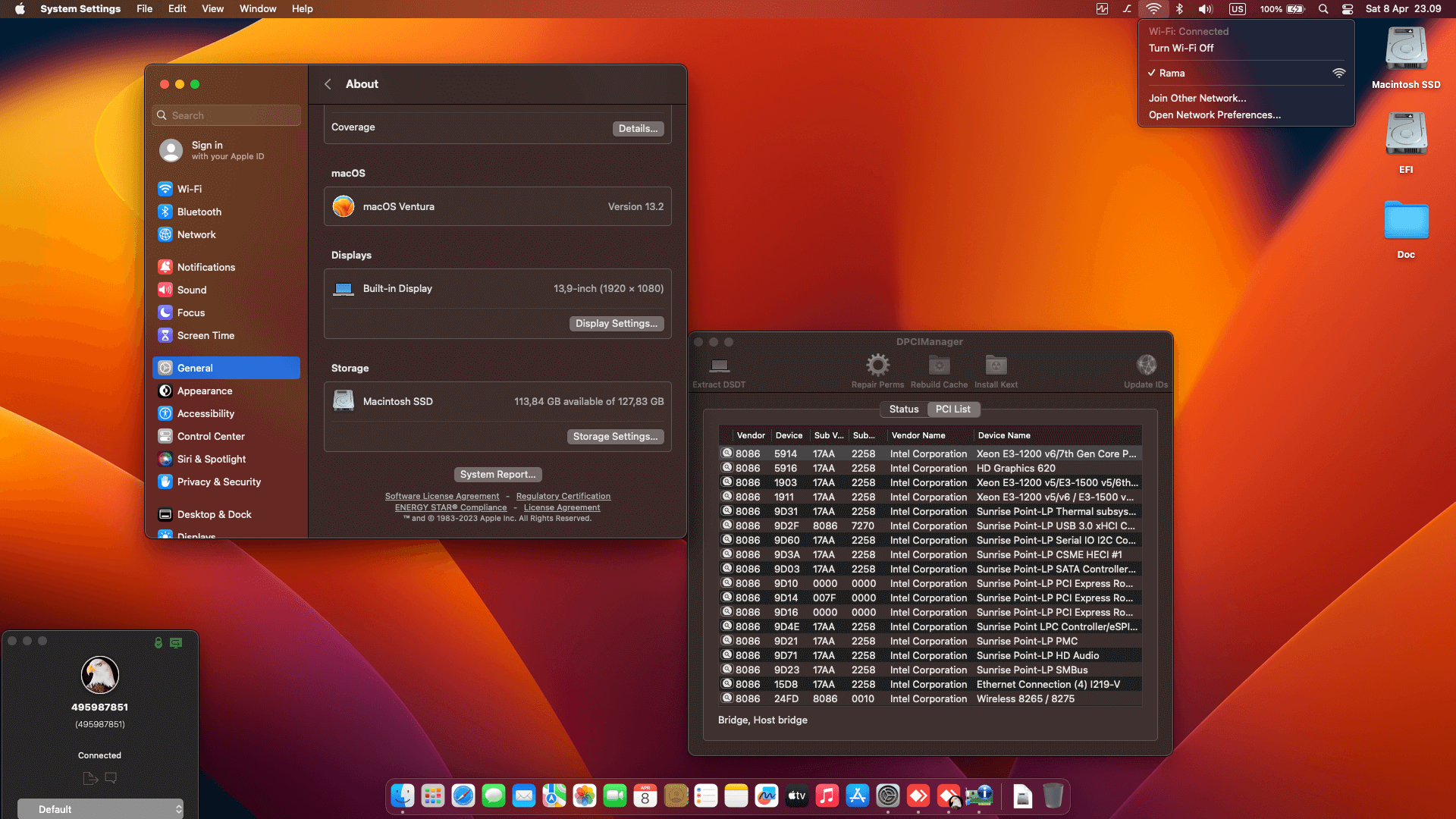Image resolution: width=1456 pixels, height=819 pixels.
Task: Click Install Kext toolbar icon
Action: pyautogui.click(x=996, y=366)
